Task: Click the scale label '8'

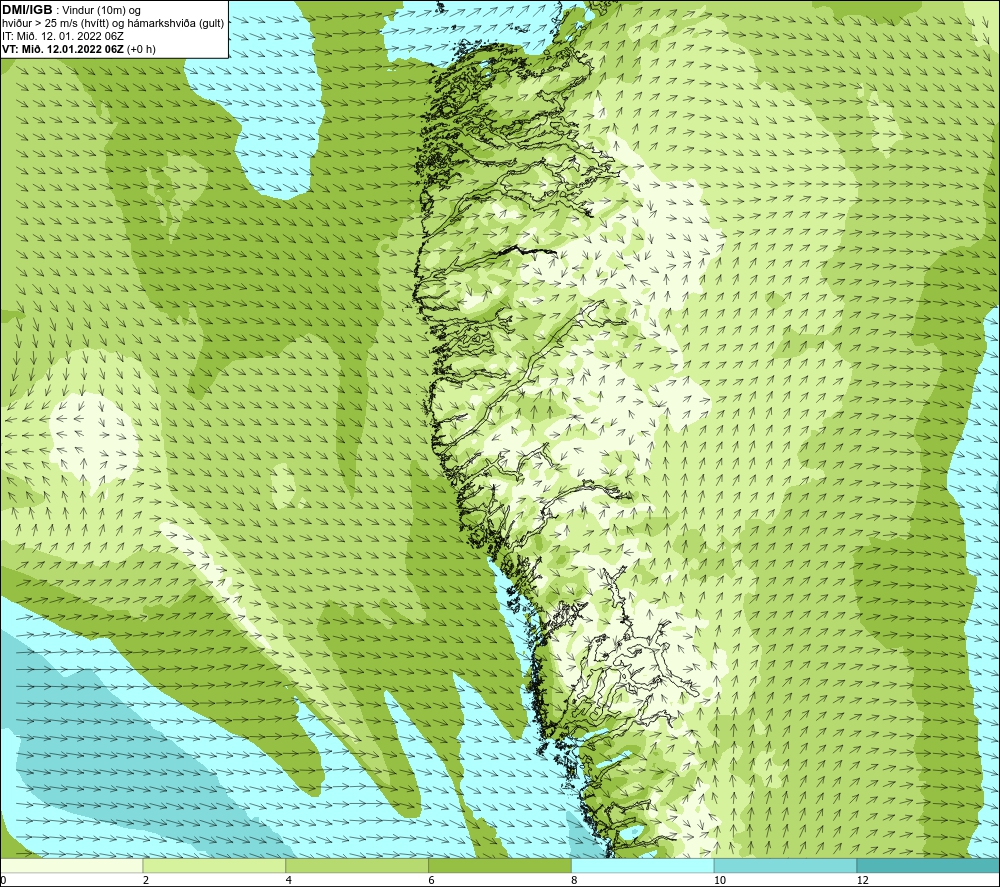Action: tap(575, 881)
